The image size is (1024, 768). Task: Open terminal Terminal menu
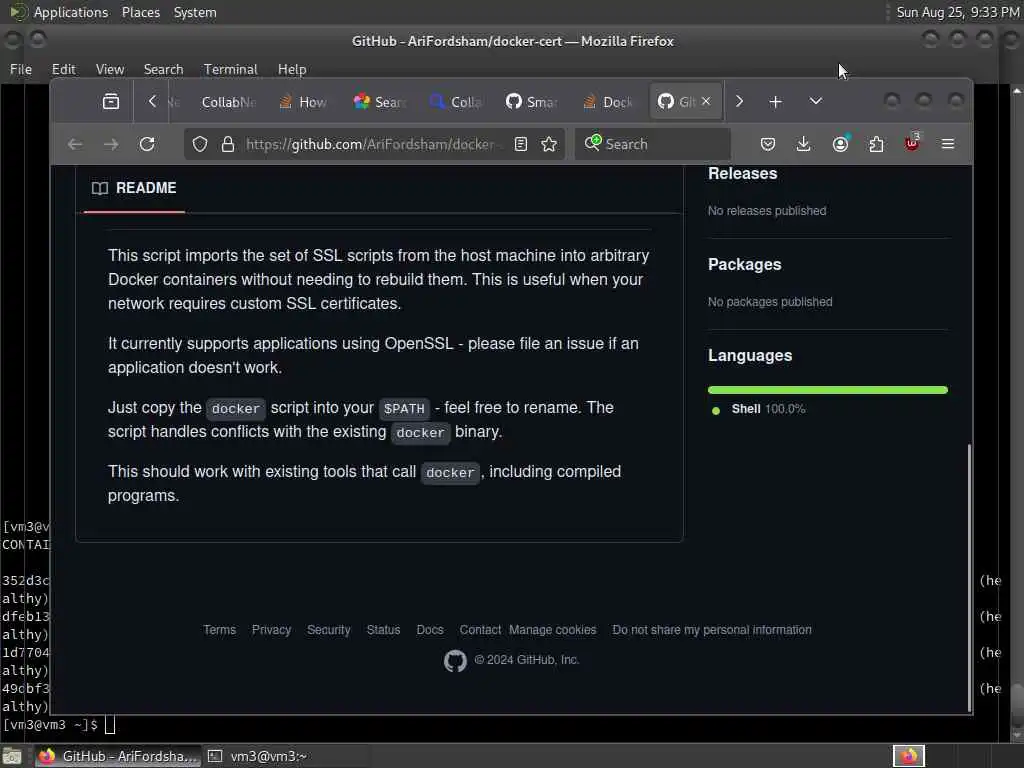point(231,69)
